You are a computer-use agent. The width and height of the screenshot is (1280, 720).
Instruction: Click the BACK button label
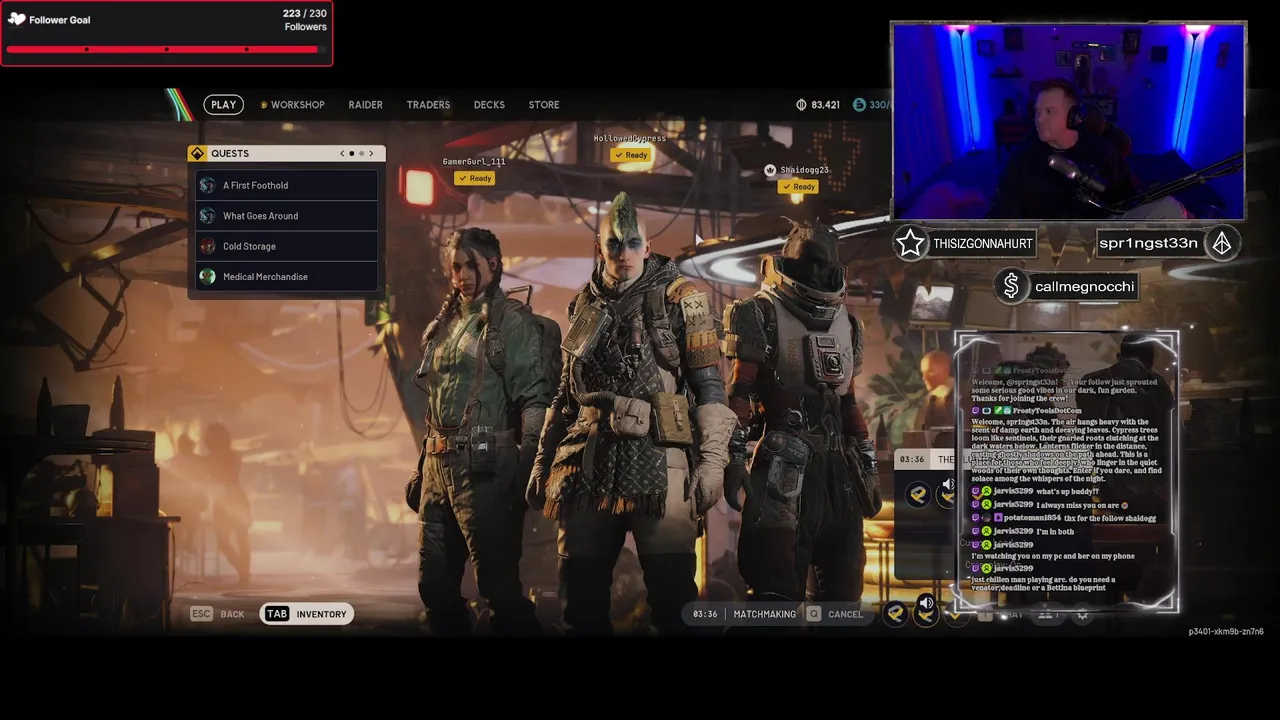click(232, 614)
